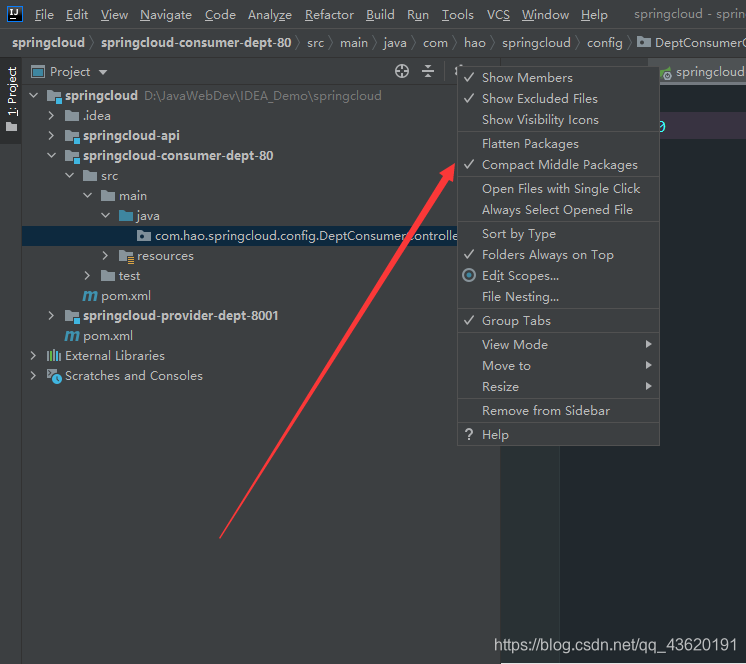This screenshot has width=746, height=664.
Task: Click the springcloud root project folder icon
Action: [x=54, y=96]
